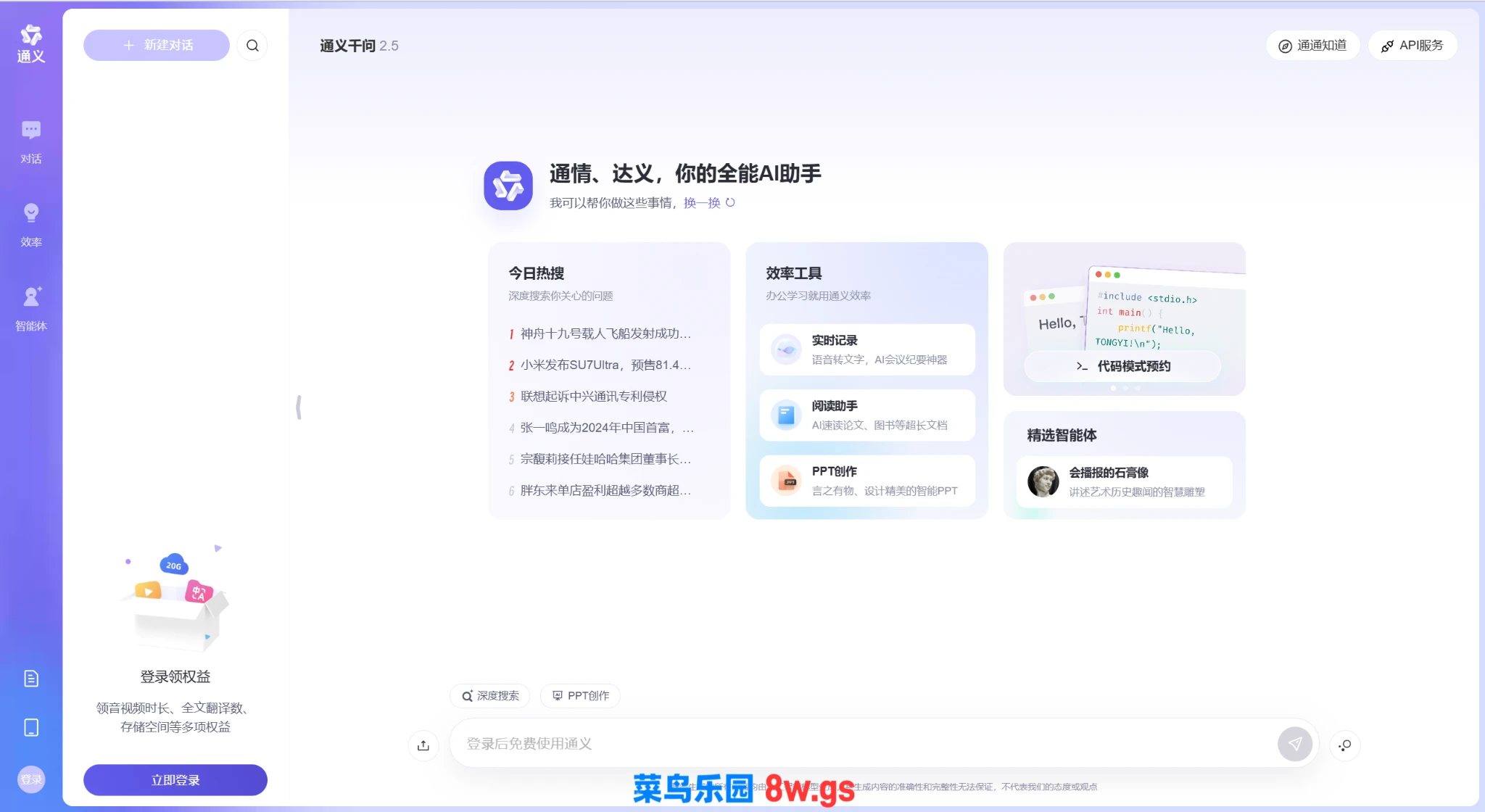Open the 实时记录 tool card
Image resolution: width=1485 pixels, height=812 pixels.
[867, 349]
